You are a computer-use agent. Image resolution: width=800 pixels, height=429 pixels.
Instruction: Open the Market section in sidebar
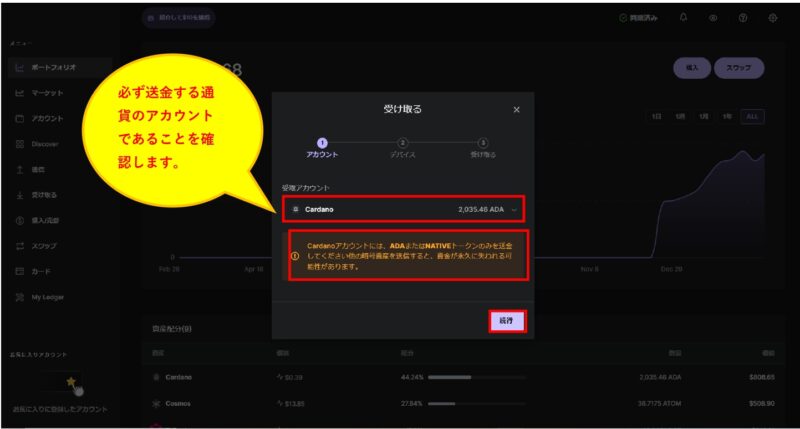(46, 93)
